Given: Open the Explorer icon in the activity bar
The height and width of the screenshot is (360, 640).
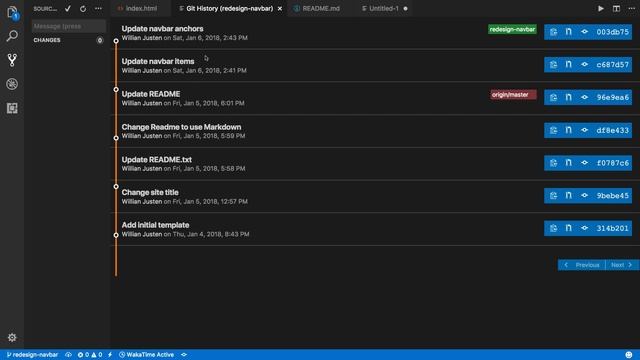Looking at the screenshot, I should 12,13.
